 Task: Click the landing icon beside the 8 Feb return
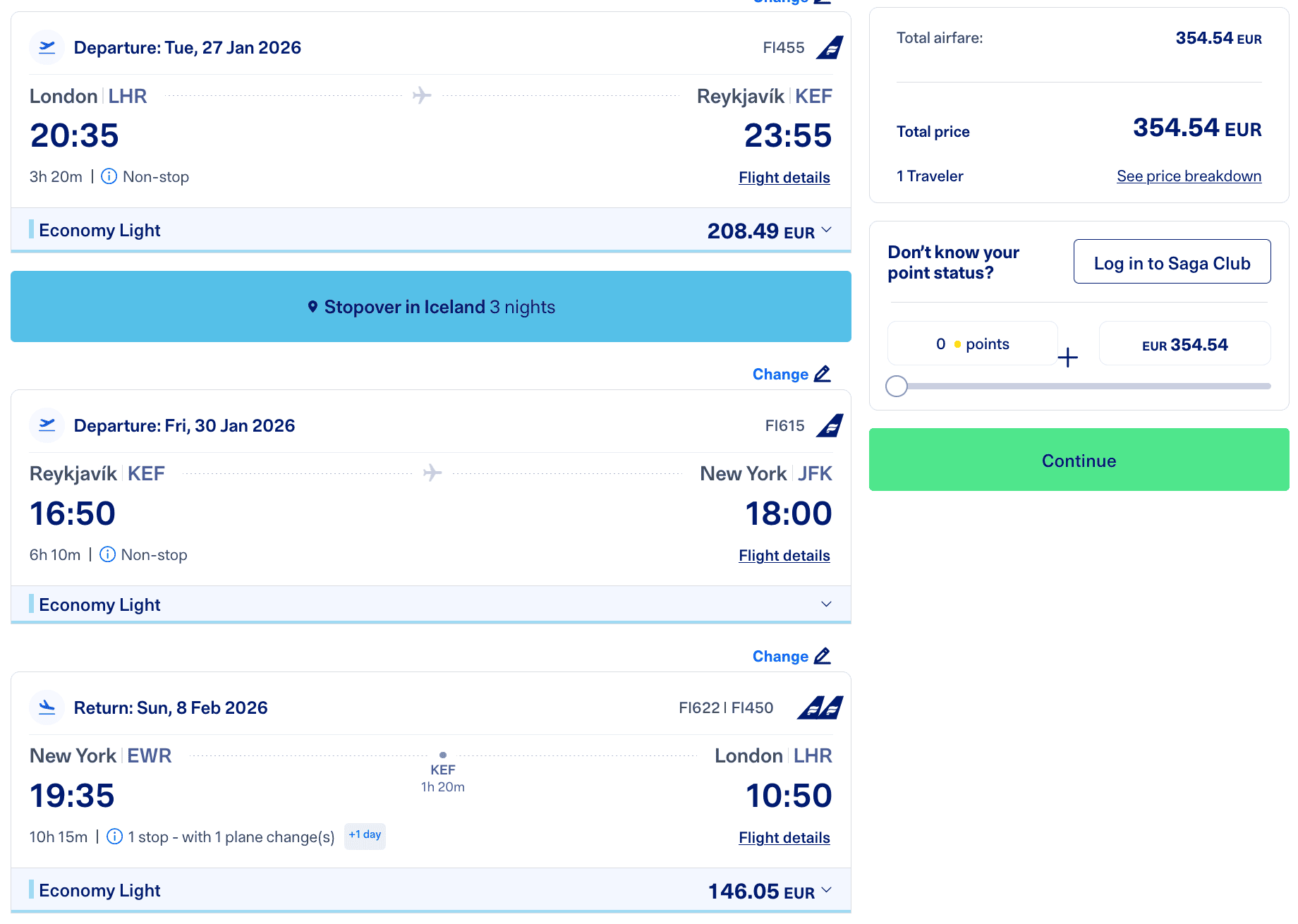coord(47,707)
